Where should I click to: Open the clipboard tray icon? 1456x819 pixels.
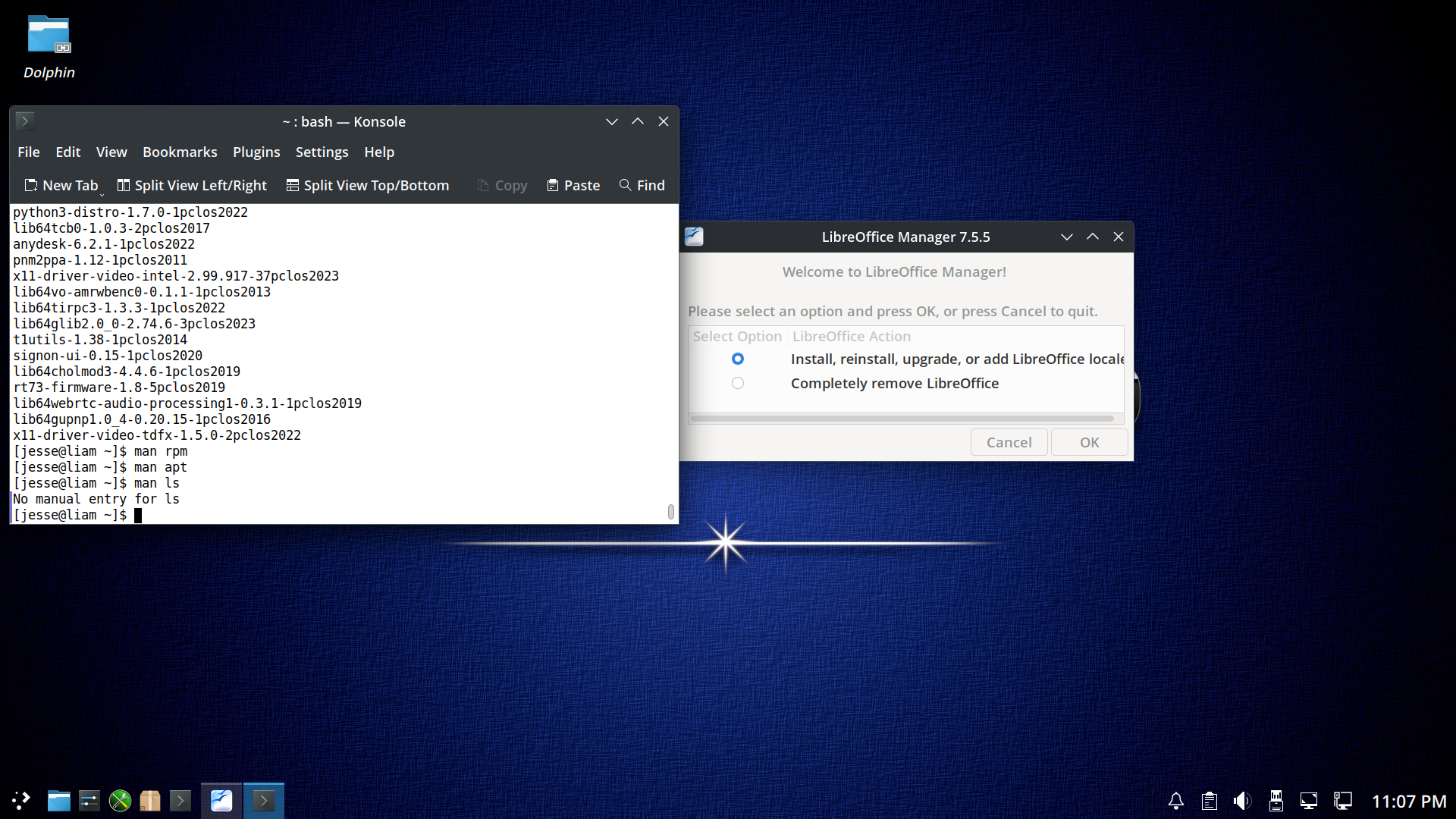click(x=1210, y=801)
